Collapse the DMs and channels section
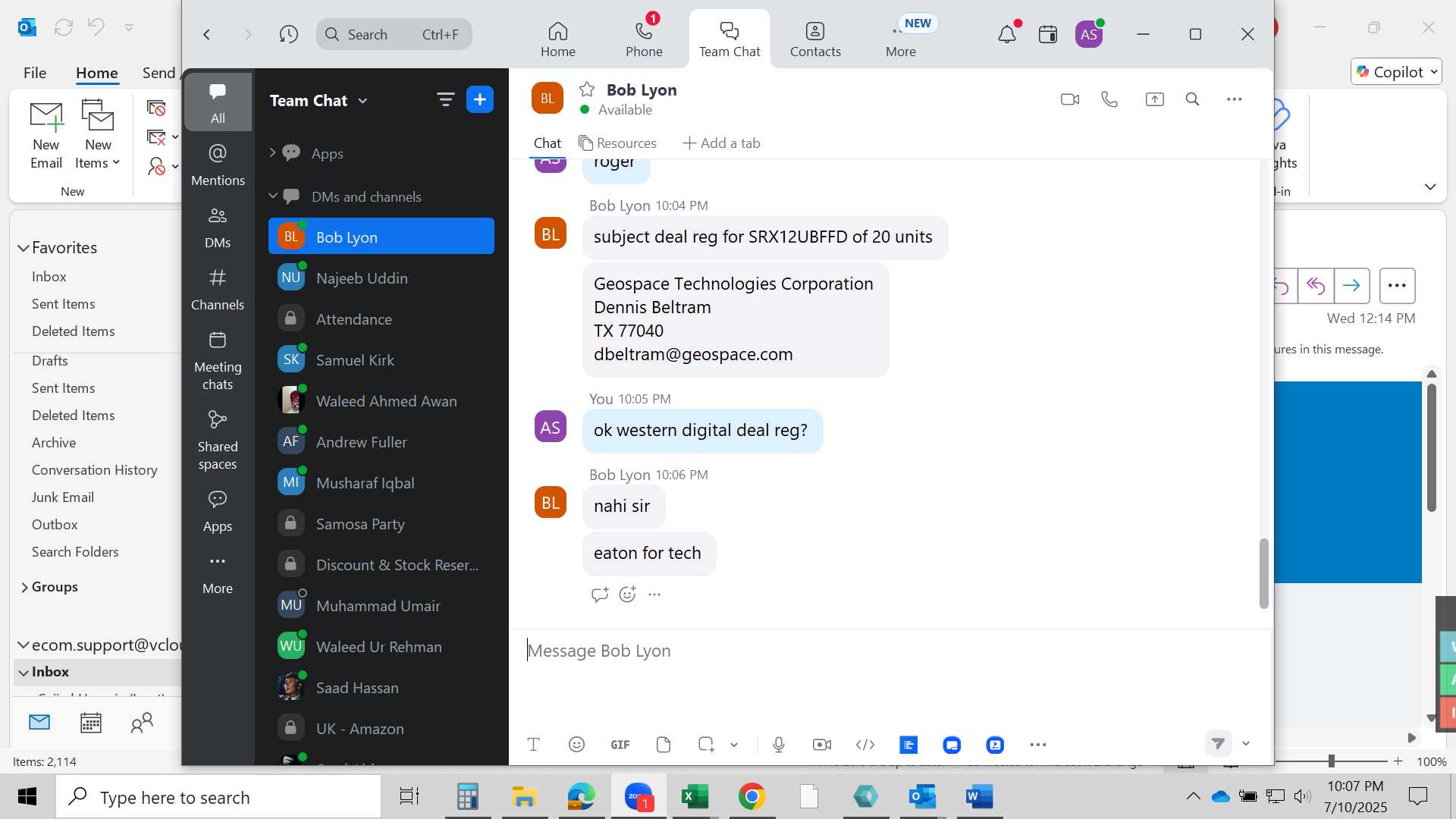Viewport: 1456px width, 819px height. pos(272,196)
